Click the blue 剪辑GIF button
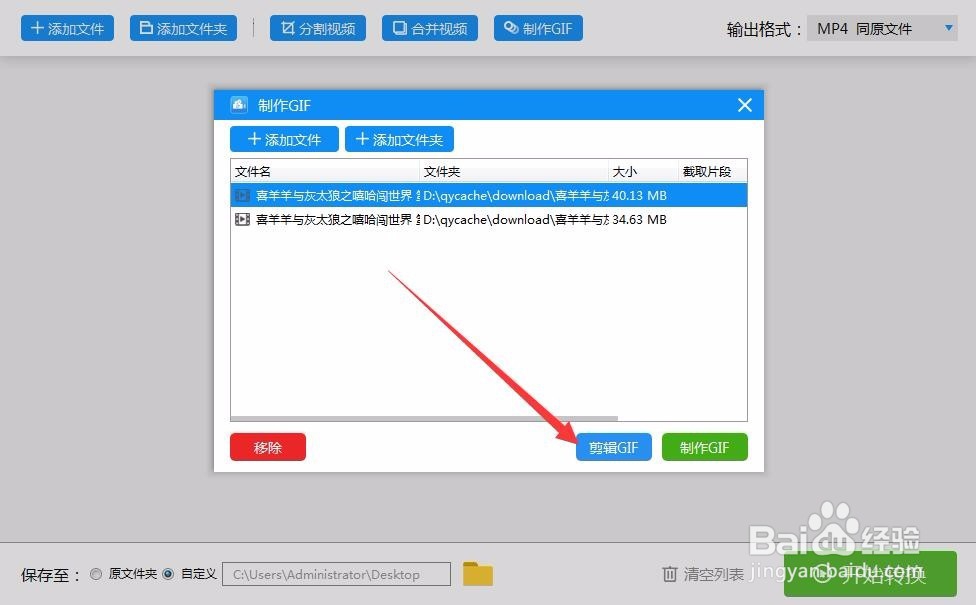Viewport: 976px width, 605px height. click(x=614, y=448)
